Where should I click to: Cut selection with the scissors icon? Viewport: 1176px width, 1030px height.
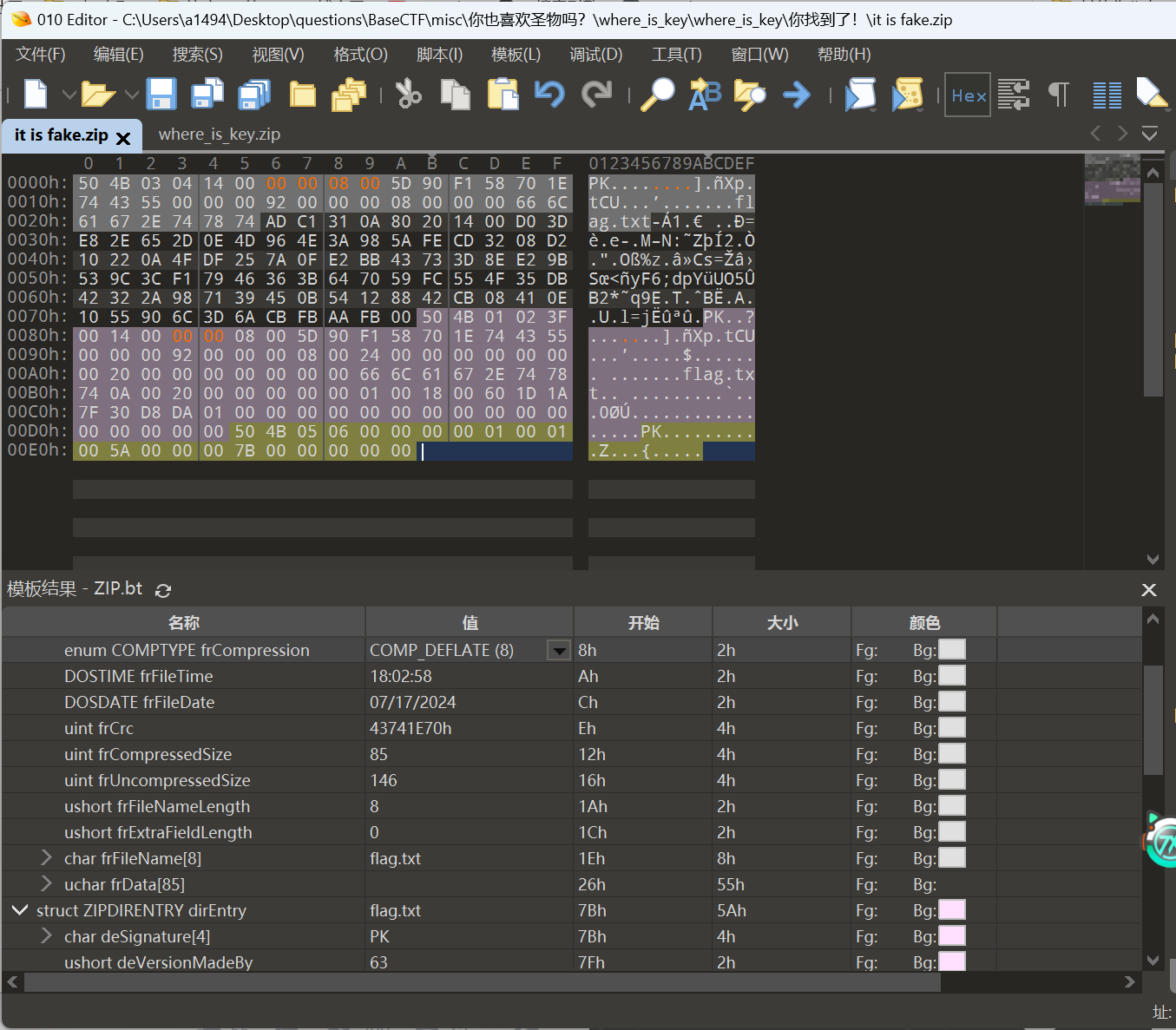(x=409, y=94)
